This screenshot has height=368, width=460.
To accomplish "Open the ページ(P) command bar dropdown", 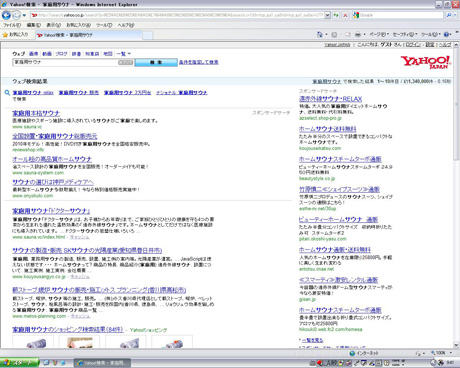I will point(379,34).
